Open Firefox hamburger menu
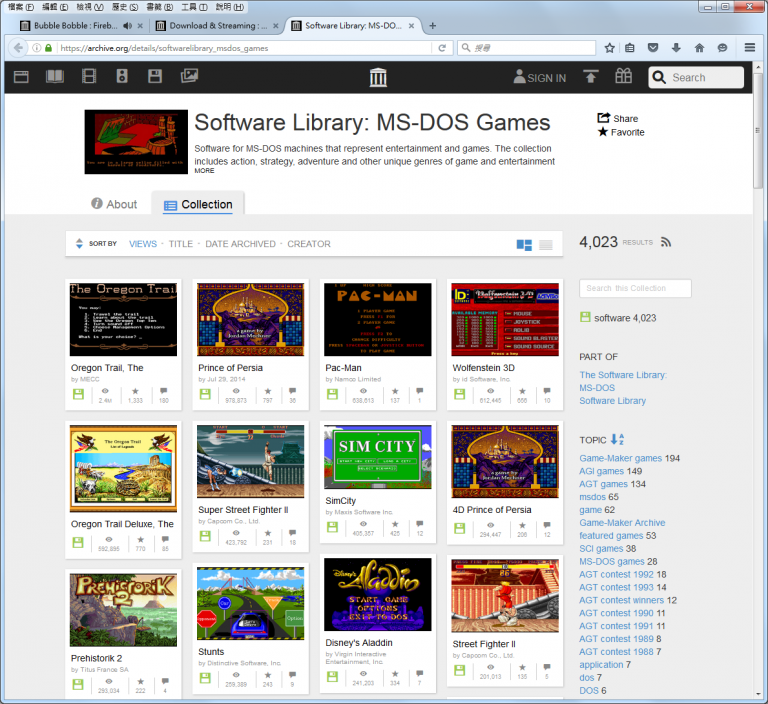The height and width of the screenshot is (704, 768). tap(749, 48)
